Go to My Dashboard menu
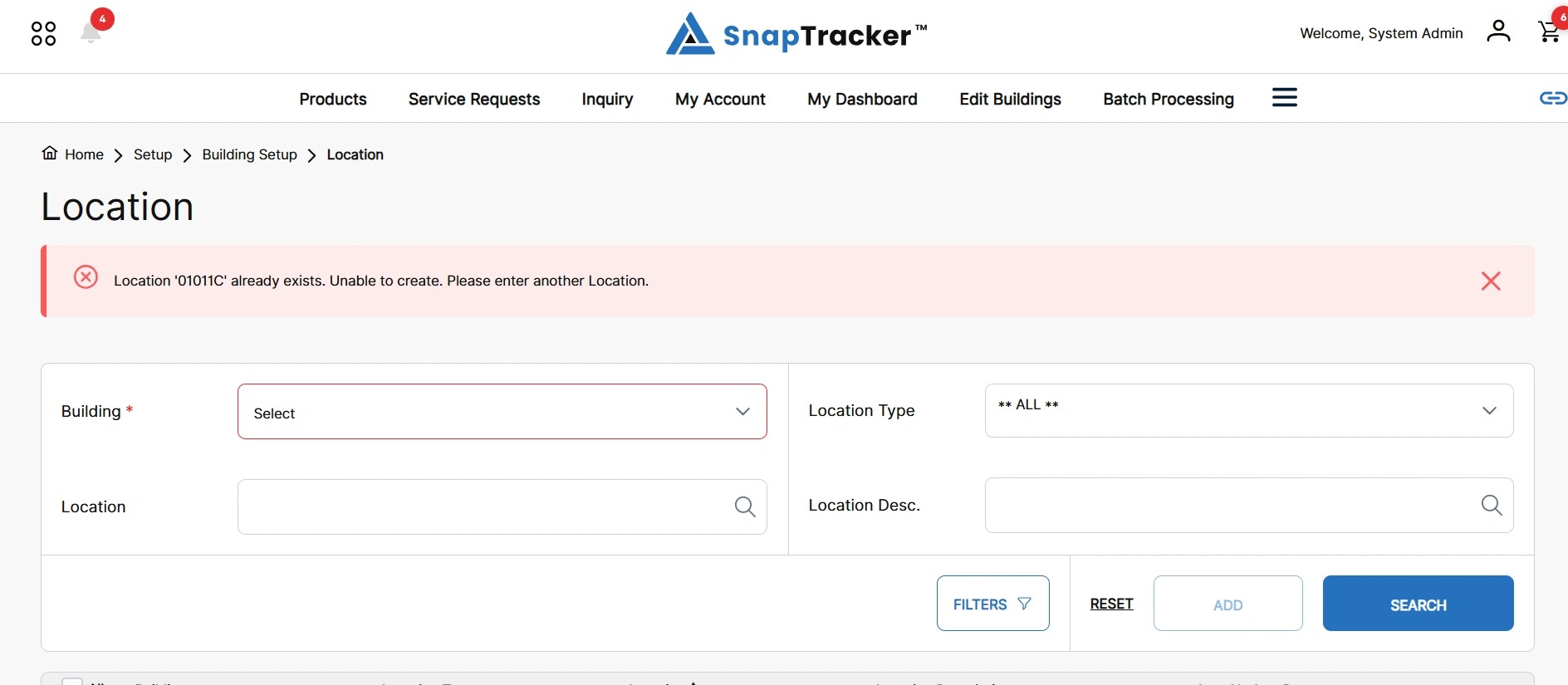 [862, 99]
